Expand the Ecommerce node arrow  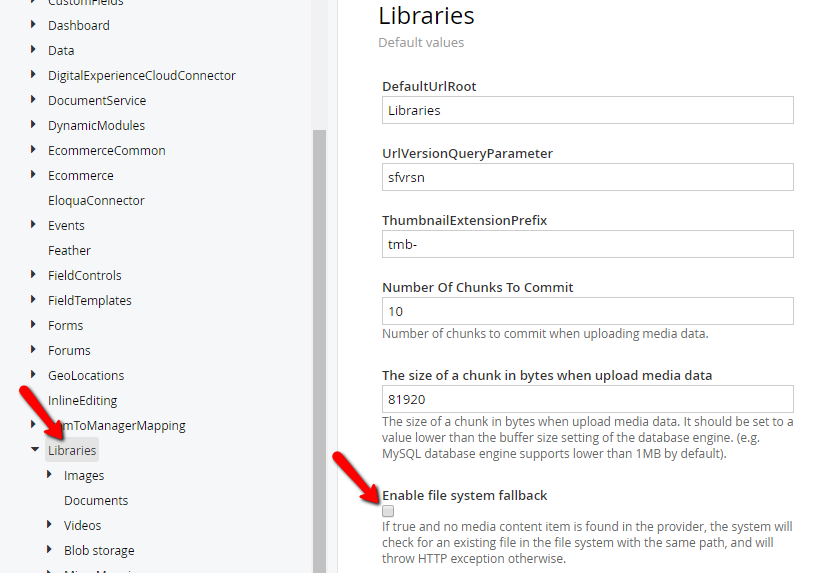[33, 174]
